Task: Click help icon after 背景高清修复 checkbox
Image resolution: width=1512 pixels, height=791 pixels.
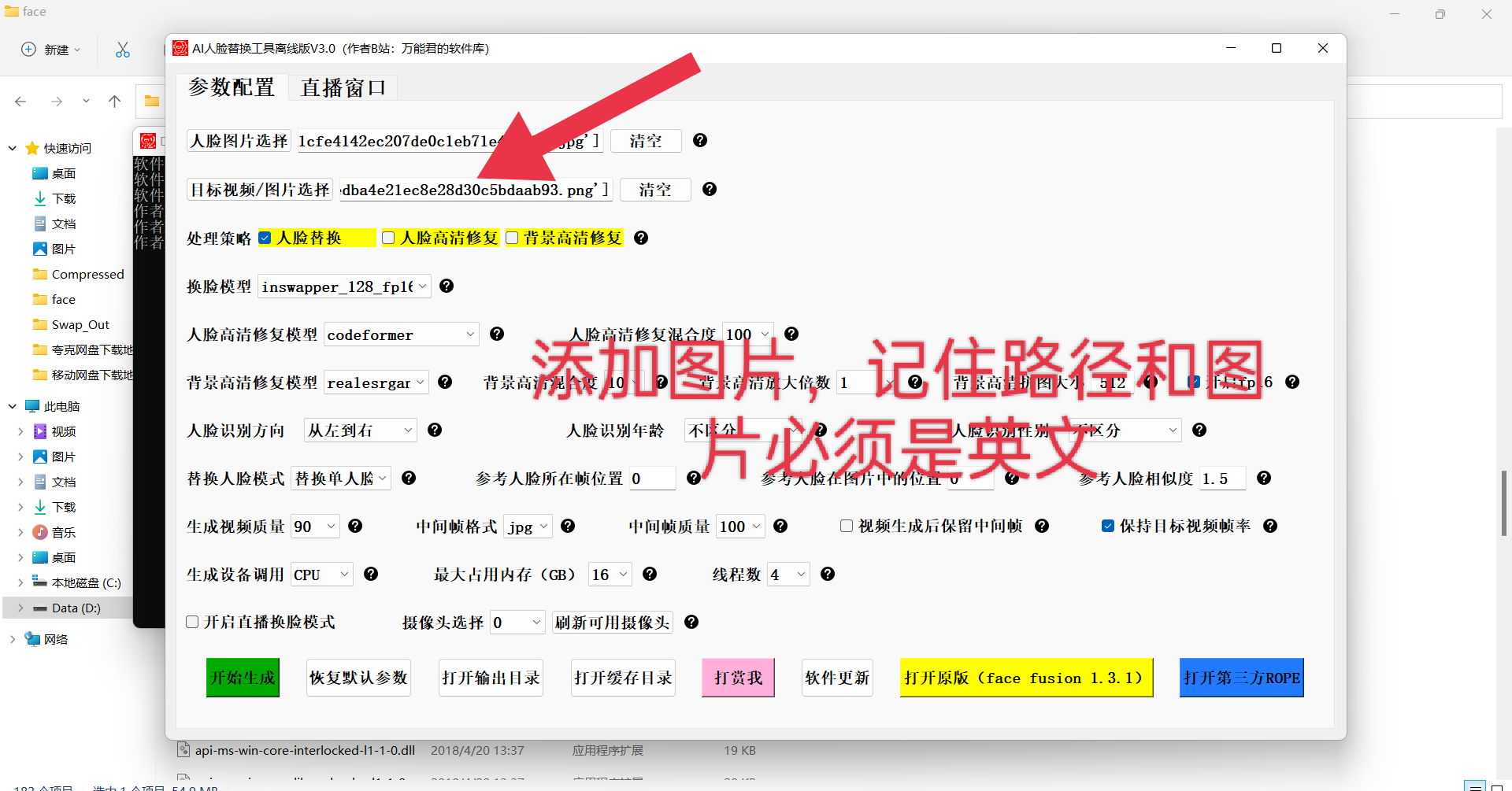Action: 641,238
